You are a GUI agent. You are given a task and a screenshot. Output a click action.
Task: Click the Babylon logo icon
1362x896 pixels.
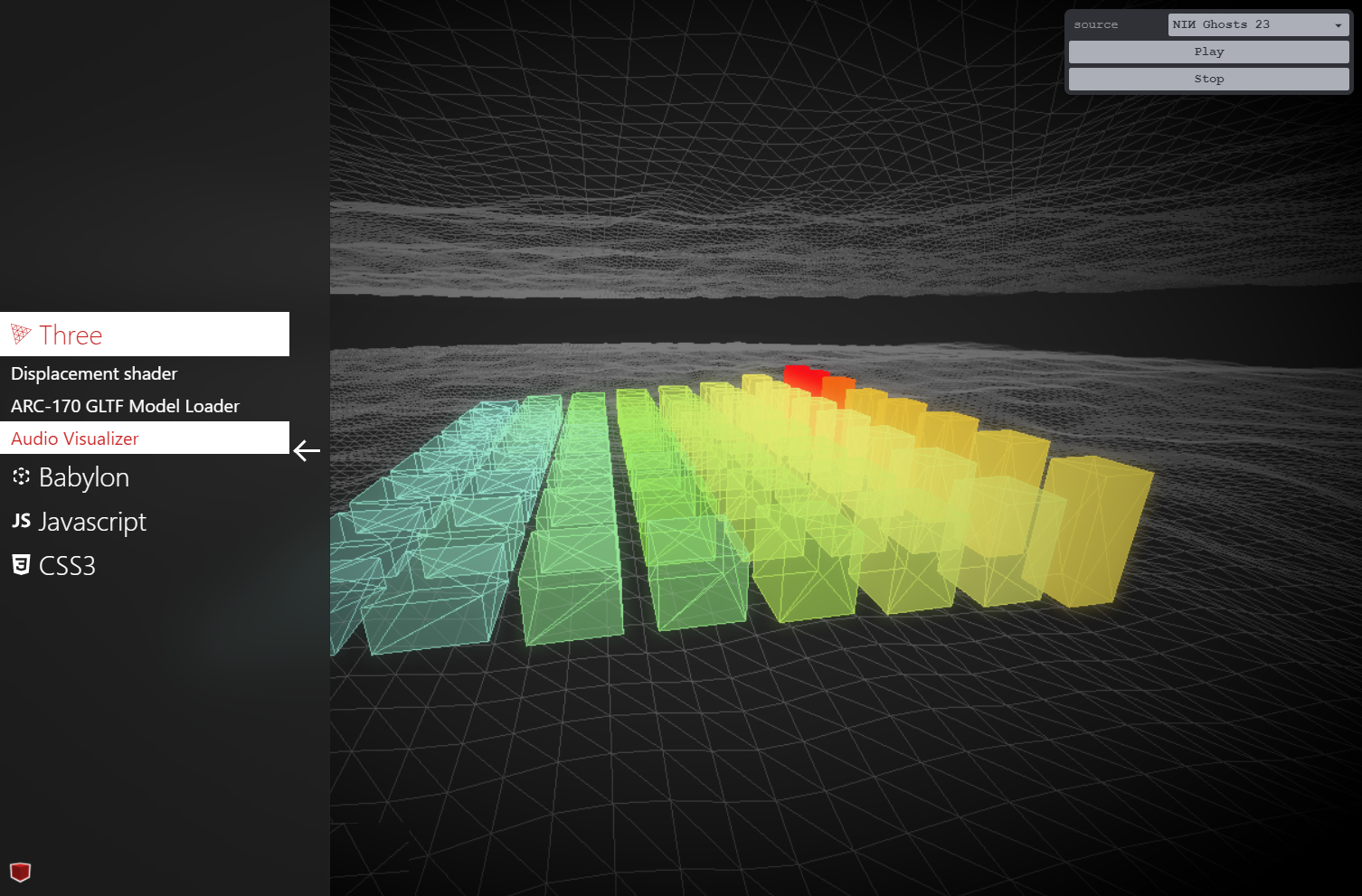click(21, 476)
